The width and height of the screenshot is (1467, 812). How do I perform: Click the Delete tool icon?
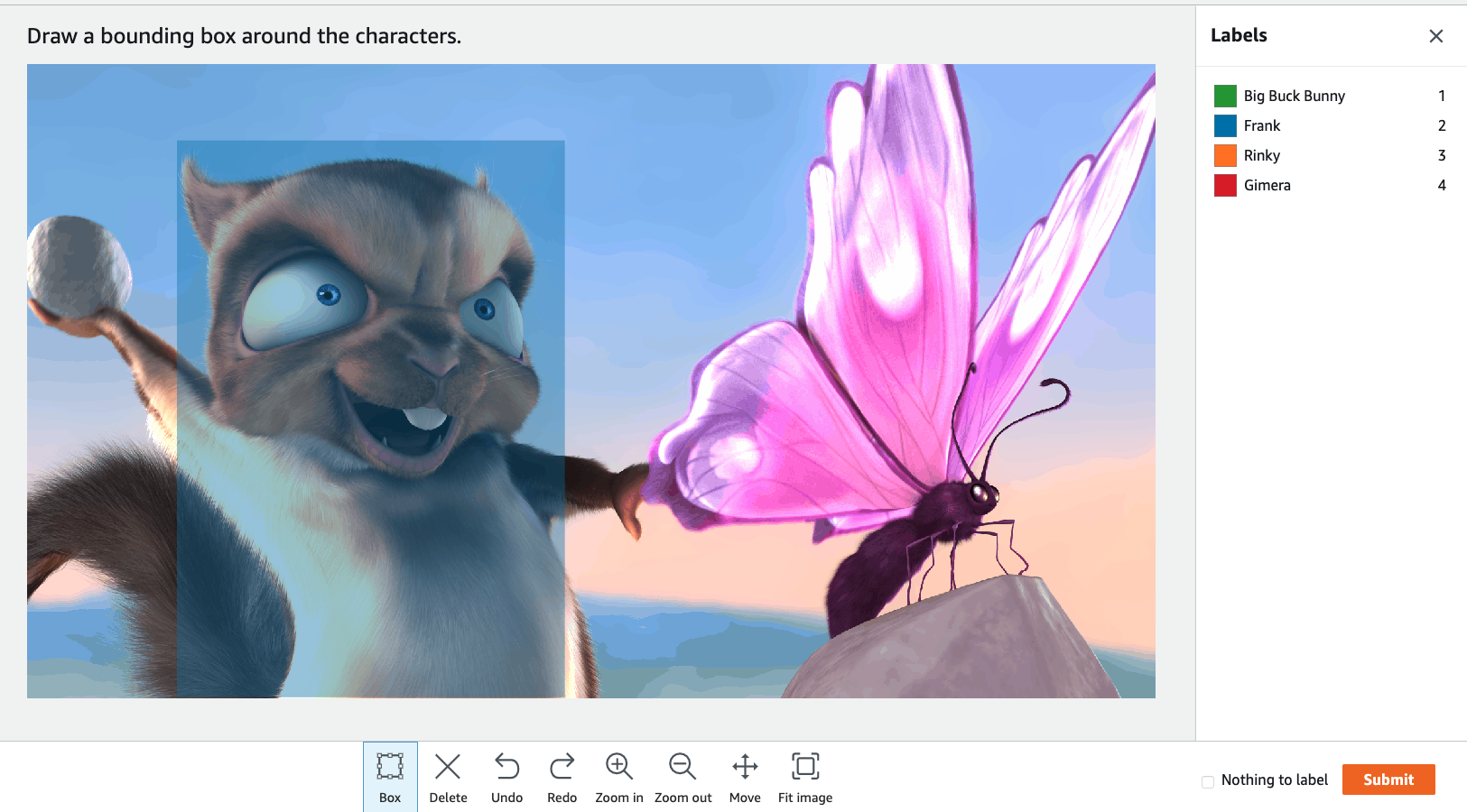[x=448, y=777]
